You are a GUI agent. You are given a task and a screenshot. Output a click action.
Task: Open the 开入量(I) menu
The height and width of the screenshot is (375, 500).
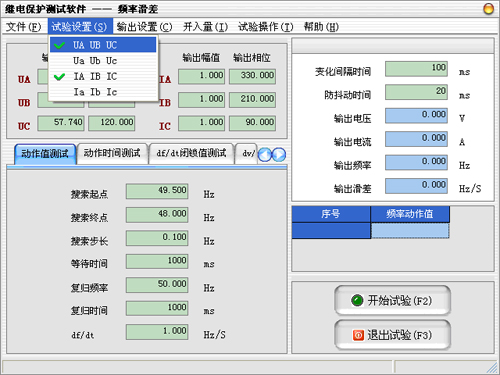(x=205, y=27)
